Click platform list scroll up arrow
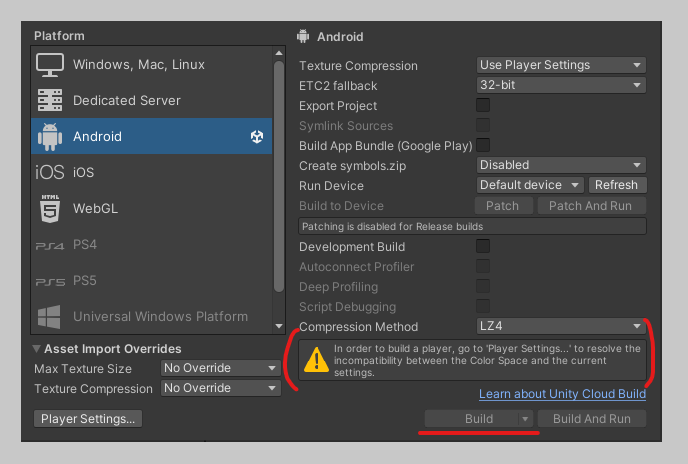The image size is (688, 464). tap(279, 53)
